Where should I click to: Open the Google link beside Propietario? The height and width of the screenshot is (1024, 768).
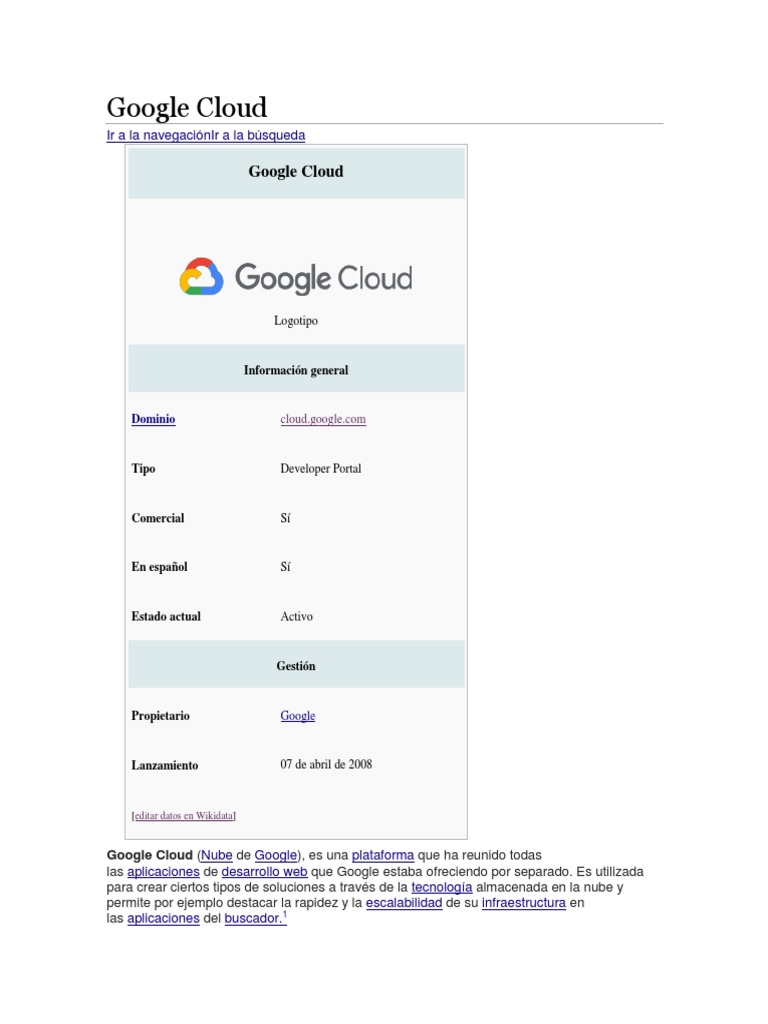tap(297, 716)
